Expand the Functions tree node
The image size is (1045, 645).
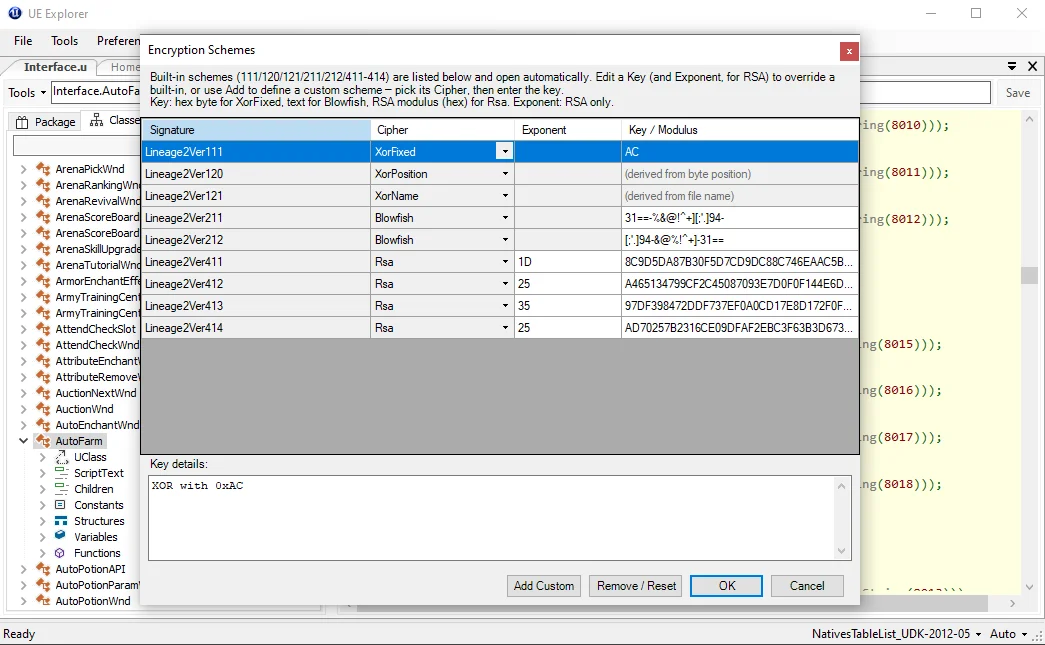[43, 552]
